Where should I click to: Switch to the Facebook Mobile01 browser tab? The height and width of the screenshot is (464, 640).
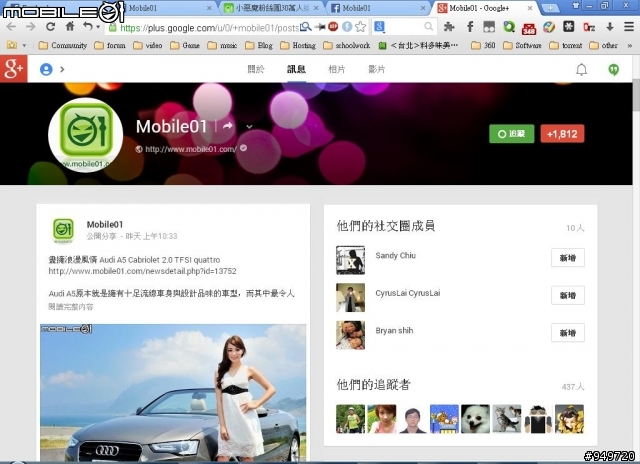378,8
